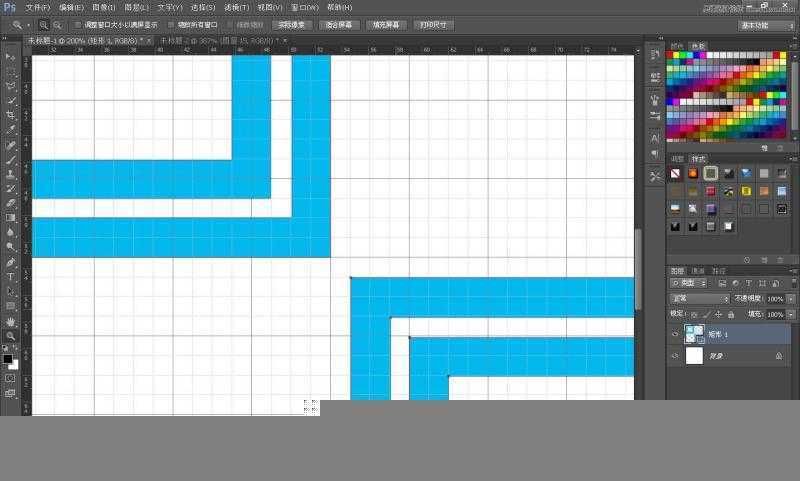Hide the 背景 layer eye
The width and height of the screenshot is (800, 481).
[675, 356]
